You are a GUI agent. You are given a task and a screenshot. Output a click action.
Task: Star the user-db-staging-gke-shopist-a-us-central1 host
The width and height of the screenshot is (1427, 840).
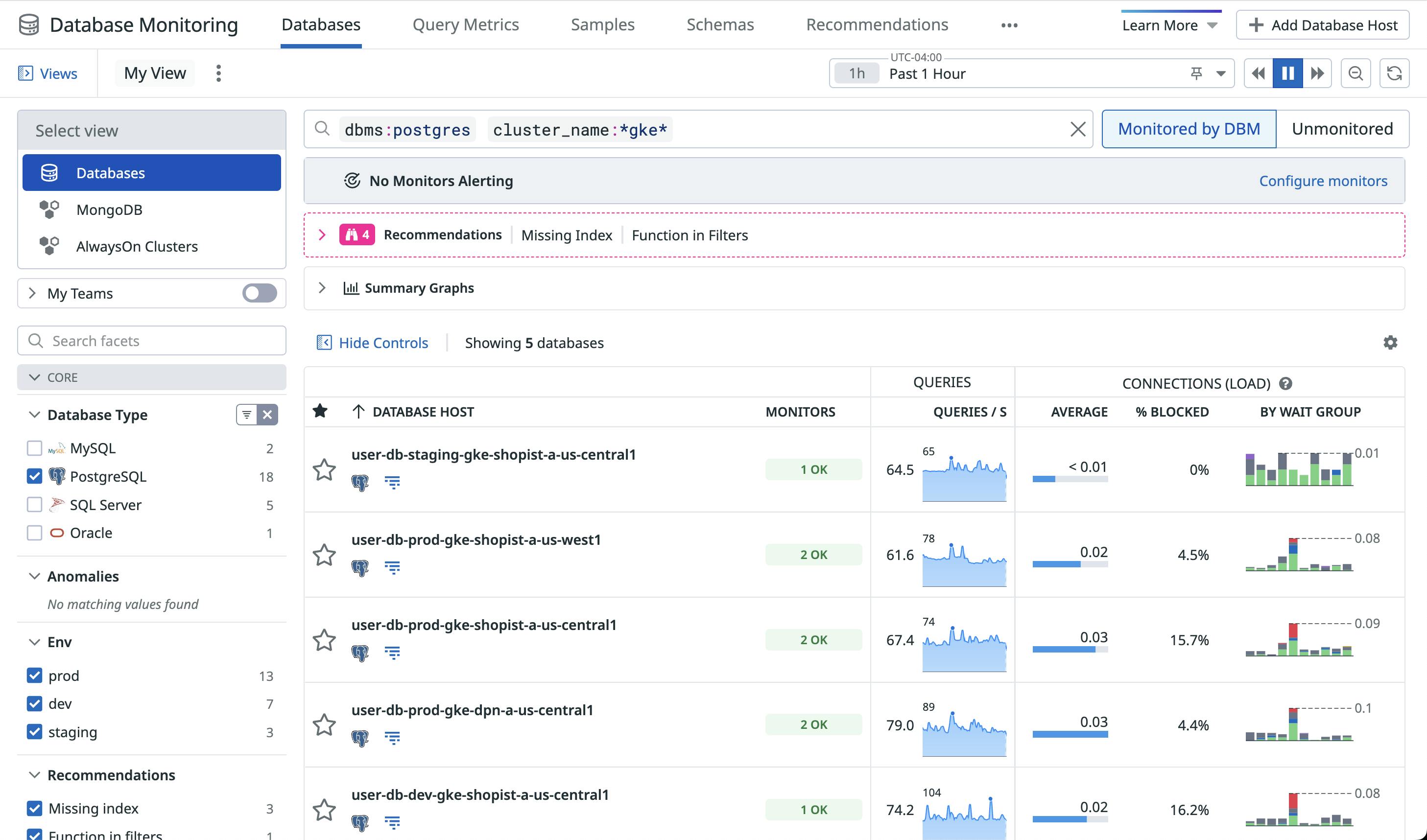[324, 469]
